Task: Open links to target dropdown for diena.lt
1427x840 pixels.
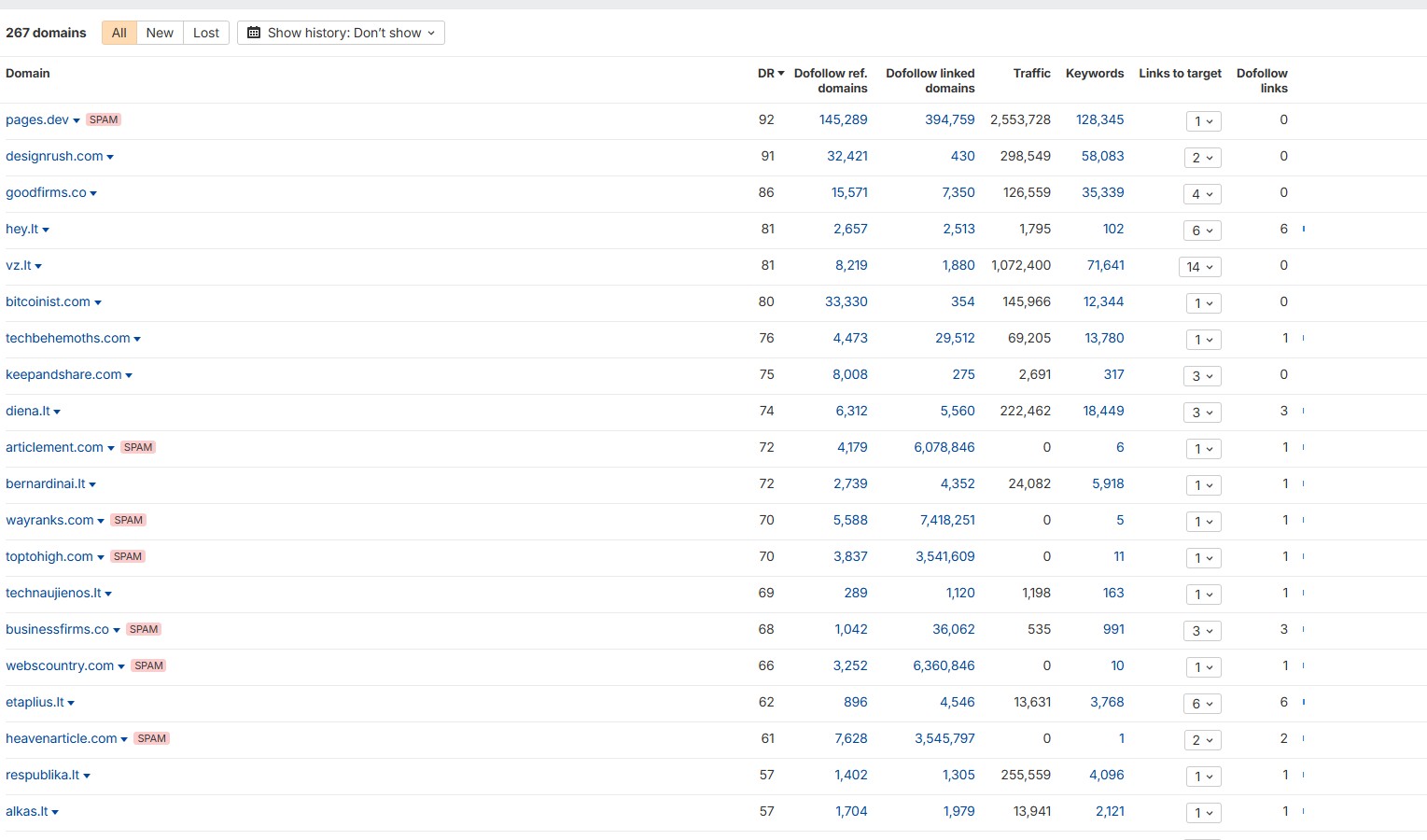Action: point(1202,413)
